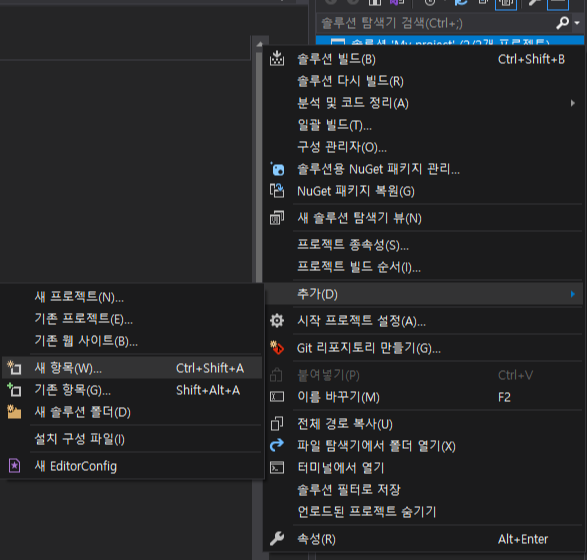Open 새 솔루션 탐색기 뷰(N)
587x560 pixels.
coord(423,218)
